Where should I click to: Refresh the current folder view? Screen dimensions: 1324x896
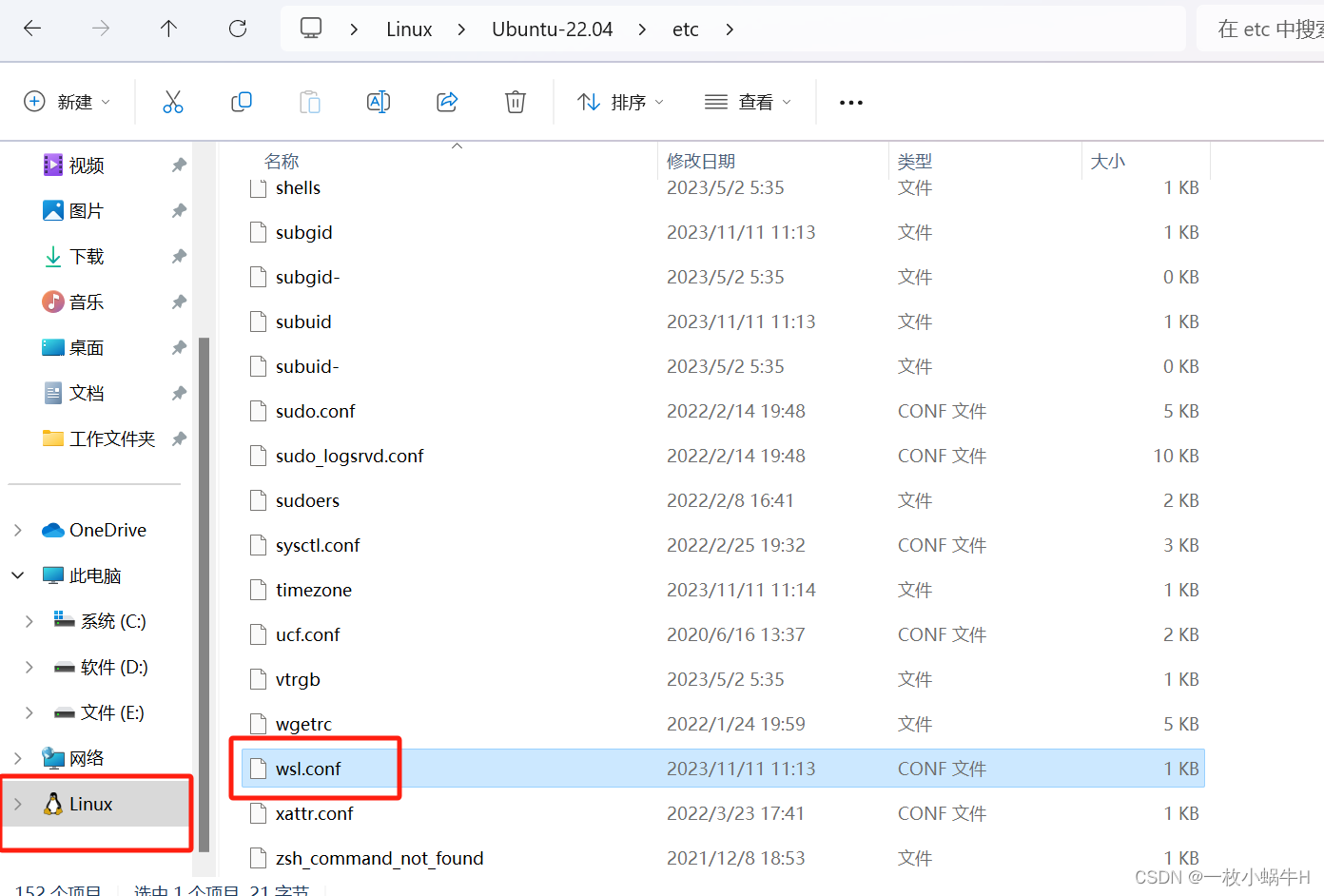pos(238,29)
